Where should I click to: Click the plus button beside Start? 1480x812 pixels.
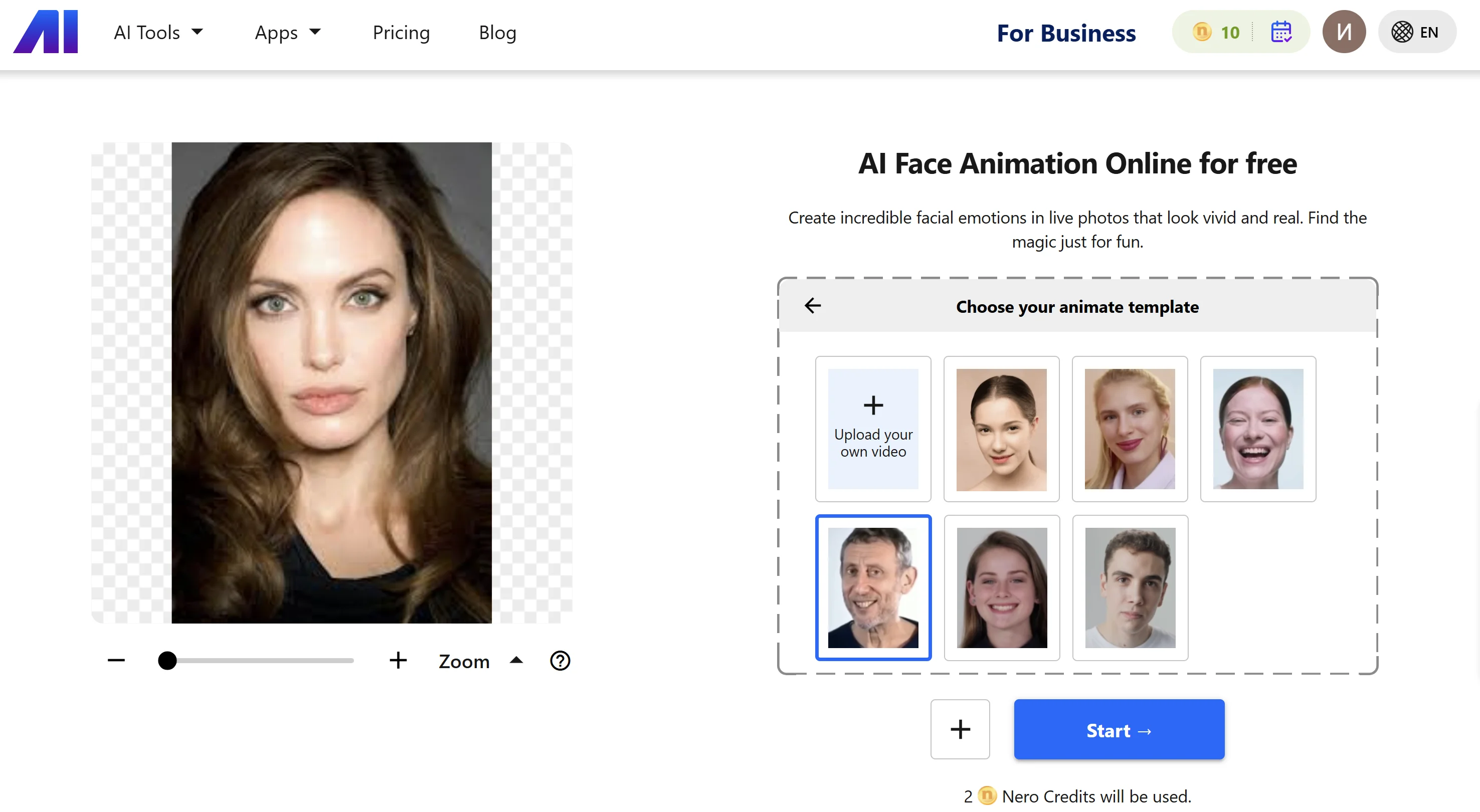pyautogui.click(x=960, y=729)
